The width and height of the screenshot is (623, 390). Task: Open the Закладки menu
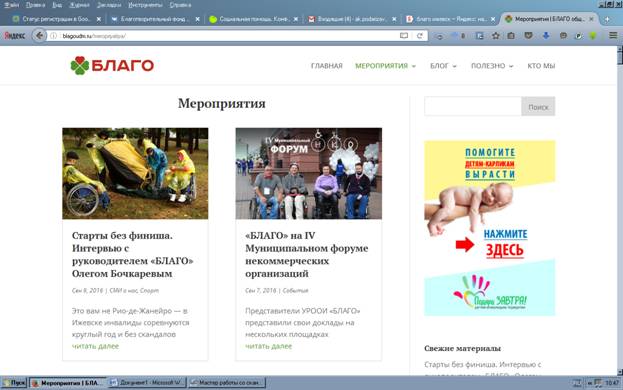click(108, 5)
